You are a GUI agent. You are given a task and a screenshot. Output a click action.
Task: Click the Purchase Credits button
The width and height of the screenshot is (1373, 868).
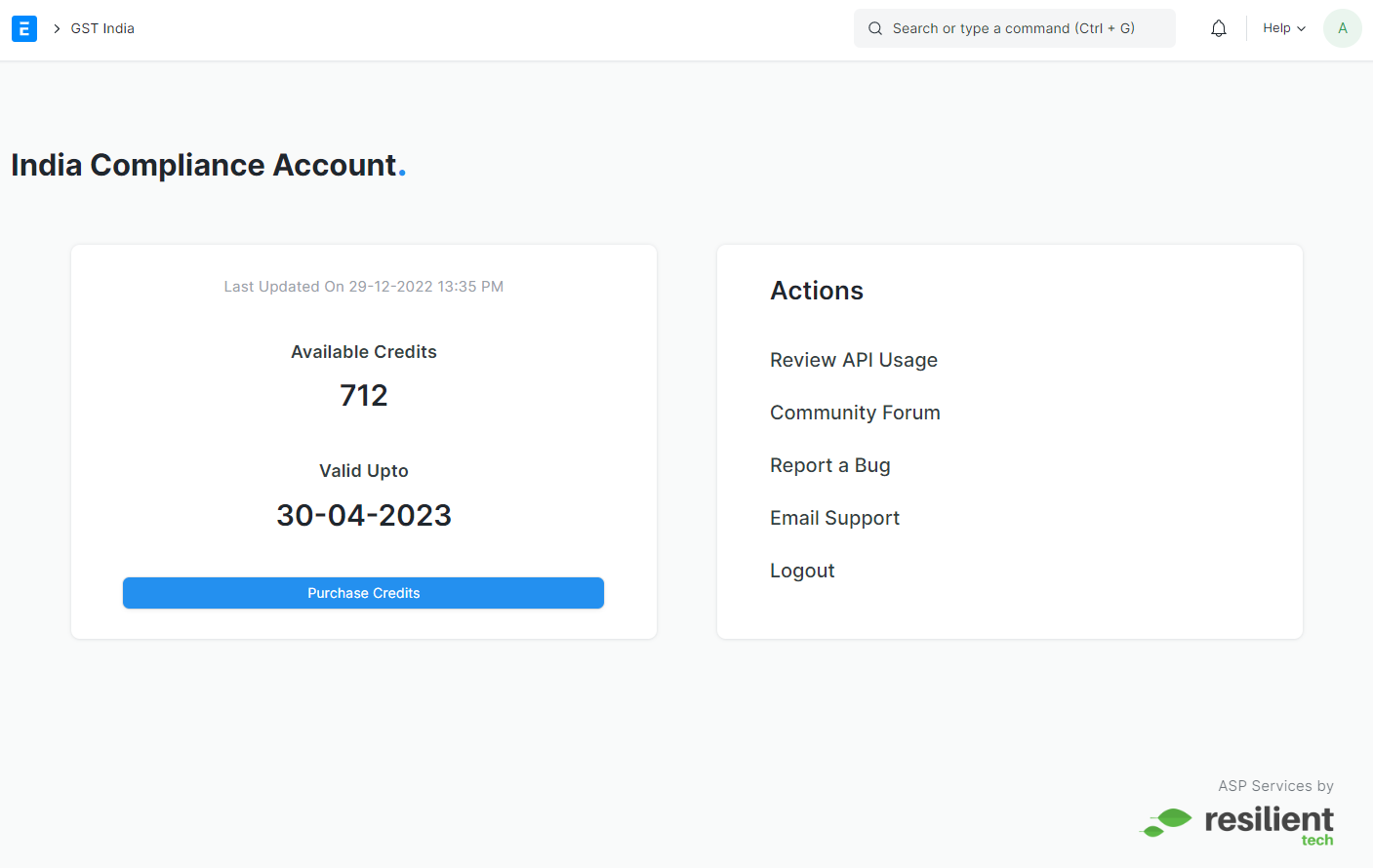coord(363,593)
